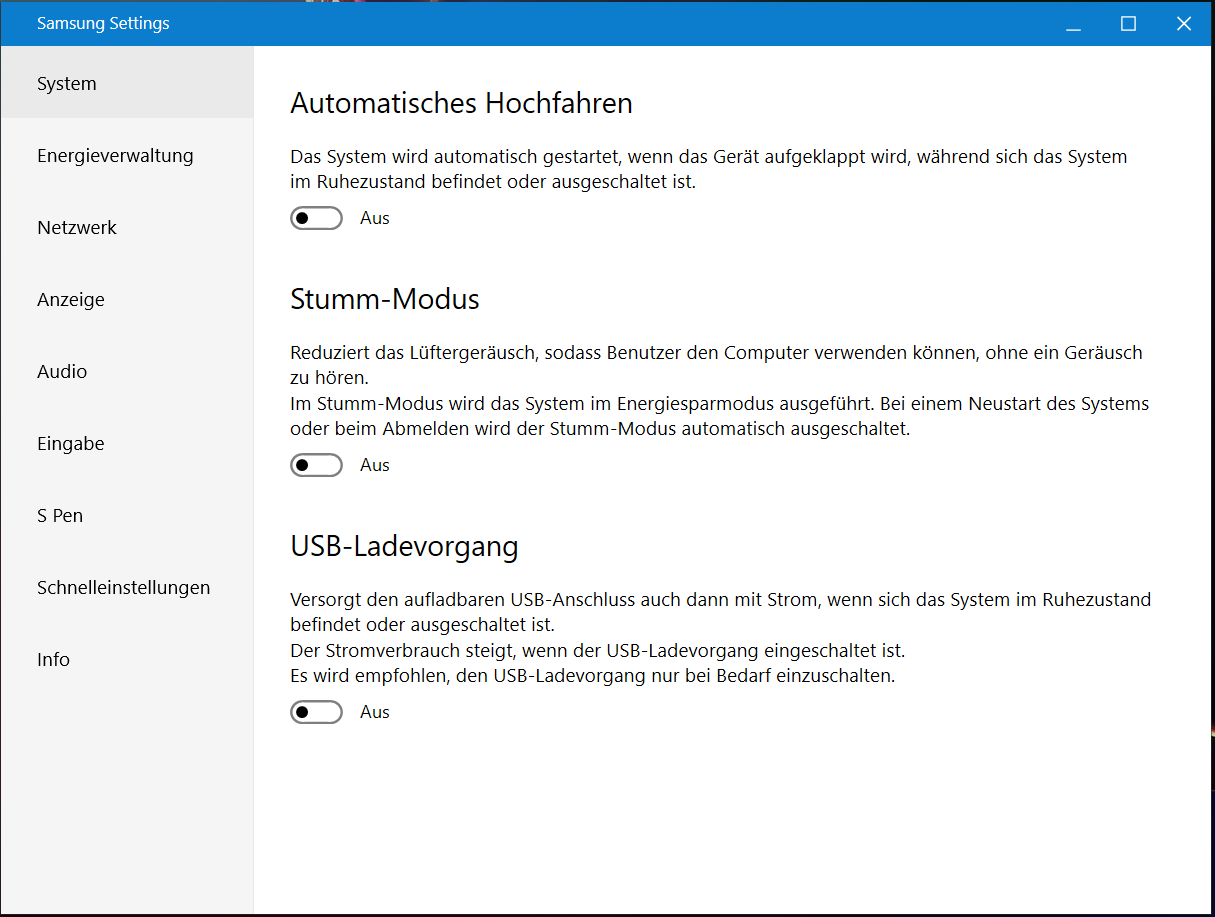Maximize the Samsung Settings window
This screenshot has width=1215, height=917.
1129,24
